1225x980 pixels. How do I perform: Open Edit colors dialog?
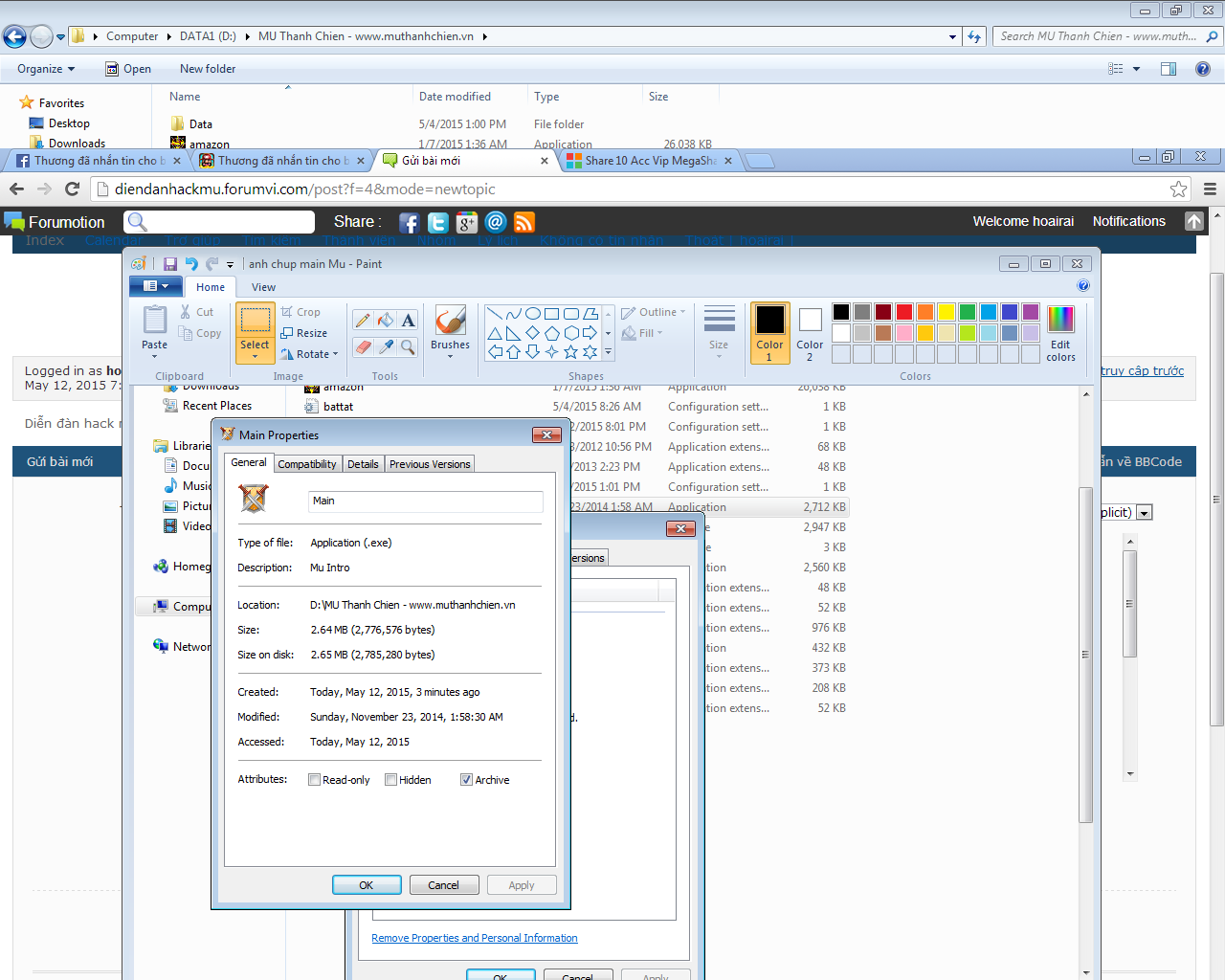coord(1060,333)
